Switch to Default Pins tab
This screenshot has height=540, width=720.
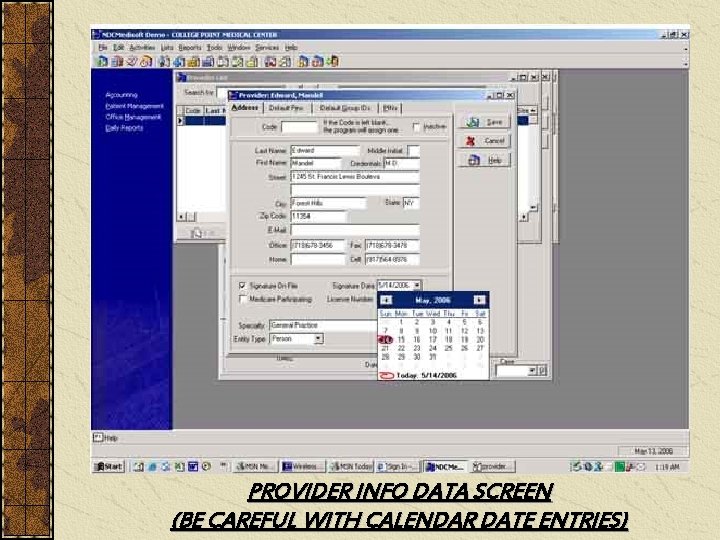pos(286,108)
